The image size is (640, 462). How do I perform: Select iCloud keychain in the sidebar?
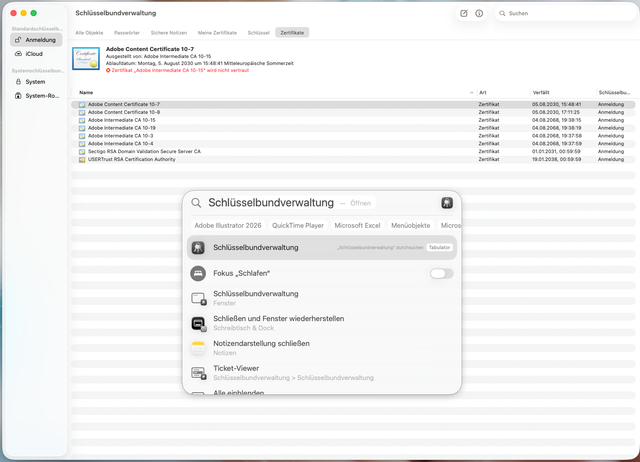click(x=36, y=54)
